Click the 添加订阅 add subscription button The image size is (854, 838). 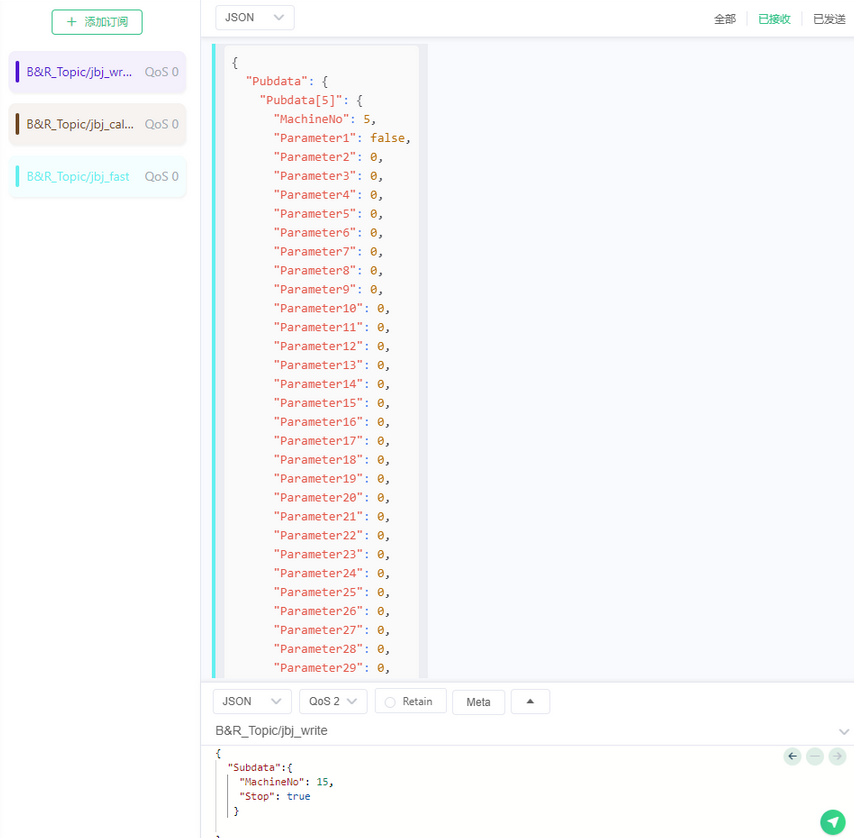point(97,22)
